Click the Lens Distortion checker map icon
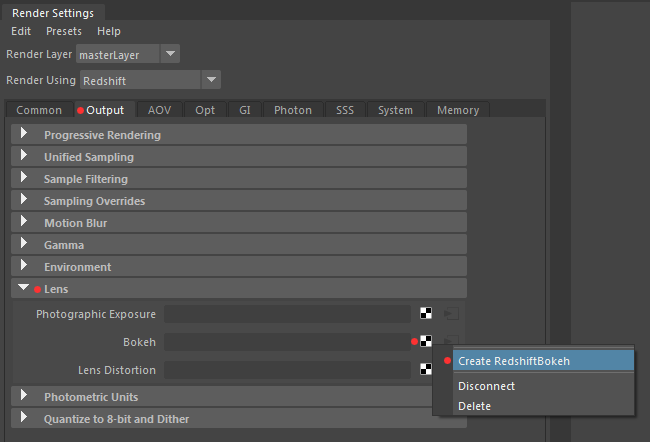This screenshot has width=650, height=442. pyautogui.click(x=426, y=369)
